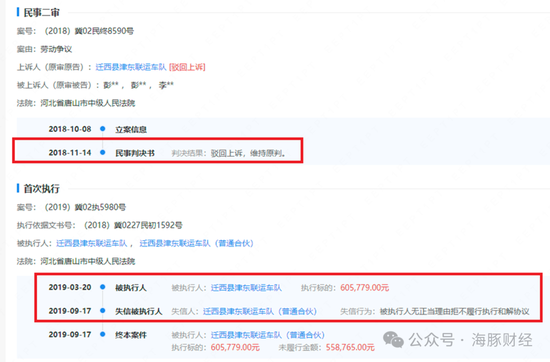Open 迁西县津东联运车队(普通合伙) link in 被执行人 header row

tap(196, 243)
